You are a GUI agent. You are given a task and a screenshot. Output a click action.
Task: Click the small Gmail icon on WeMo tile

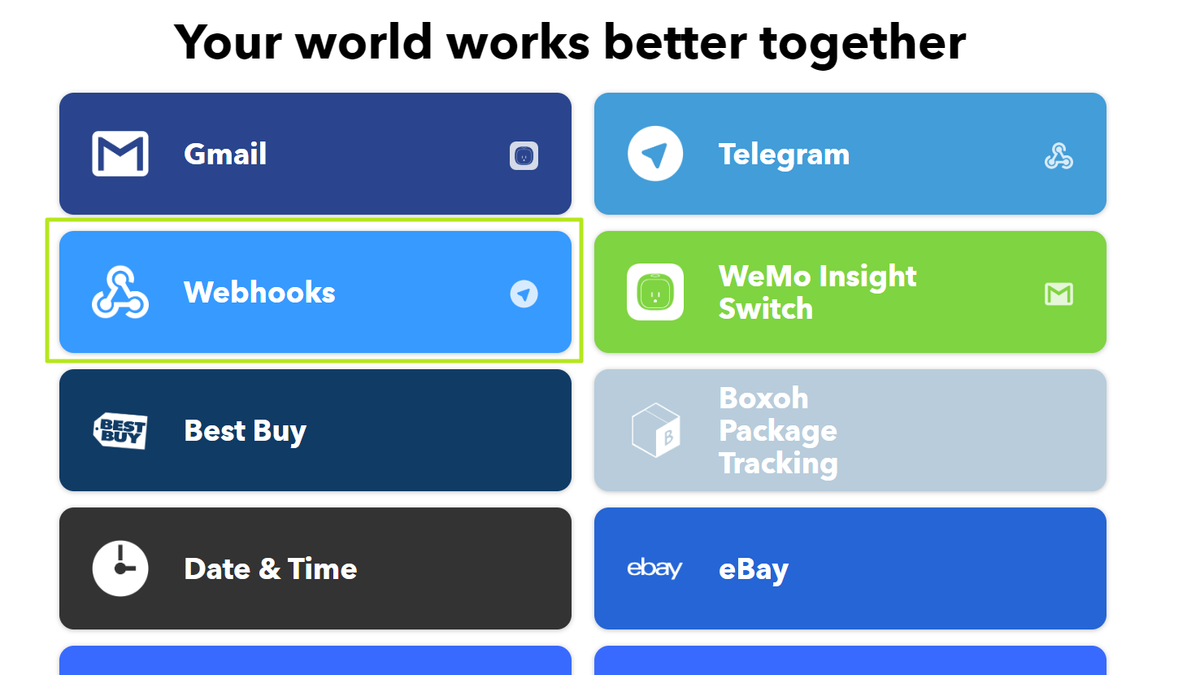click(x=1058, y=293)
